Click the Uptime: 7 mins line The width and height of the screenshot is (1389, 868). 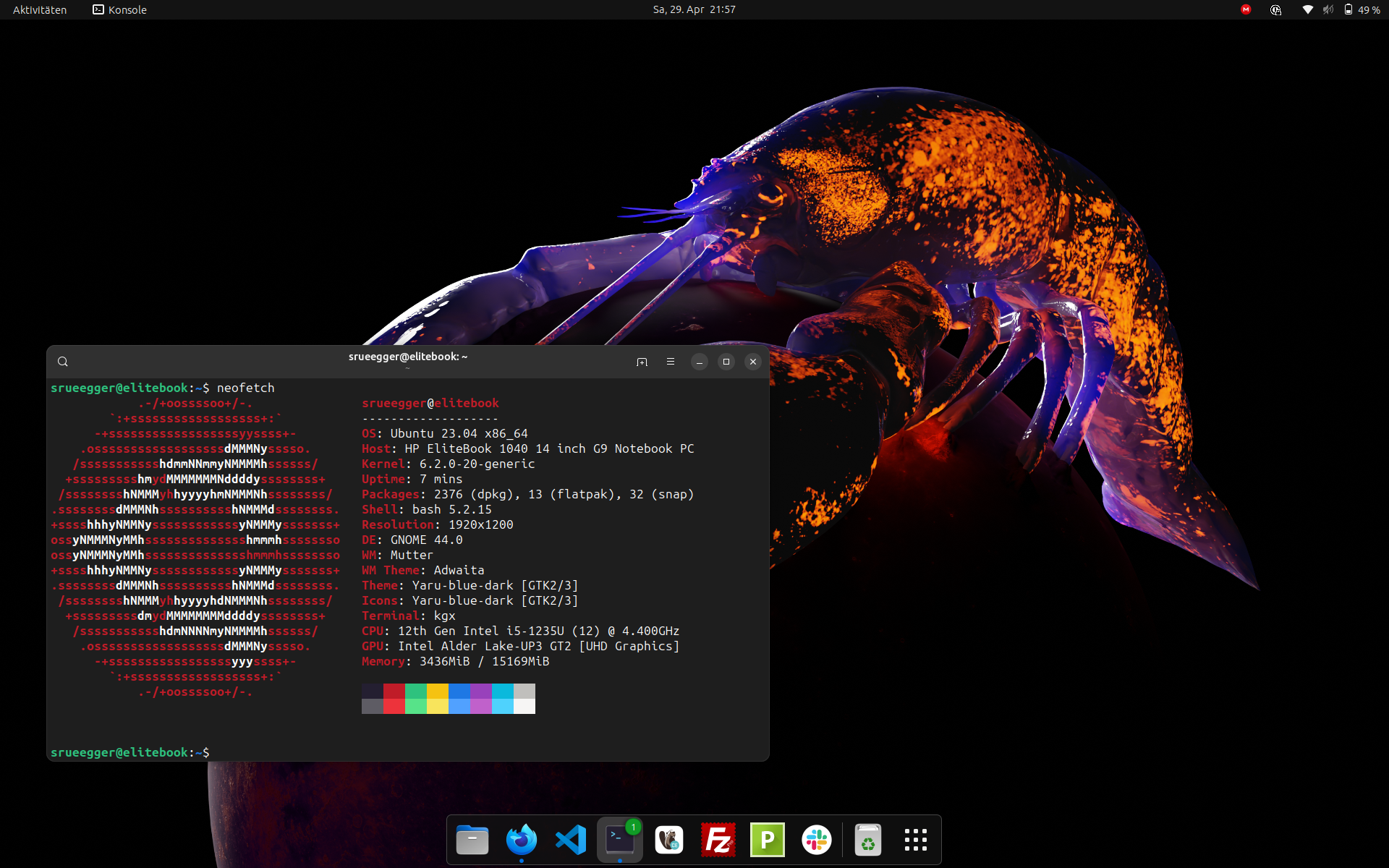pyautogui.click(x=412, y=479)
